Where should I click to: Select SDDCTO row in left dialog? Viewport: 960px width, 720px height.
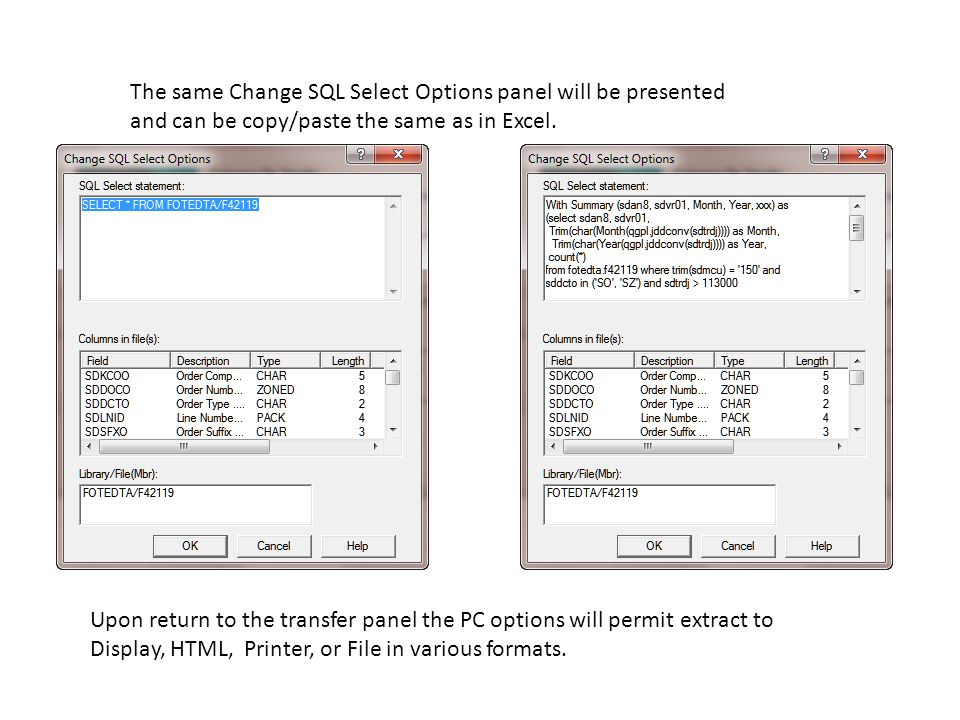coord(233,404)
